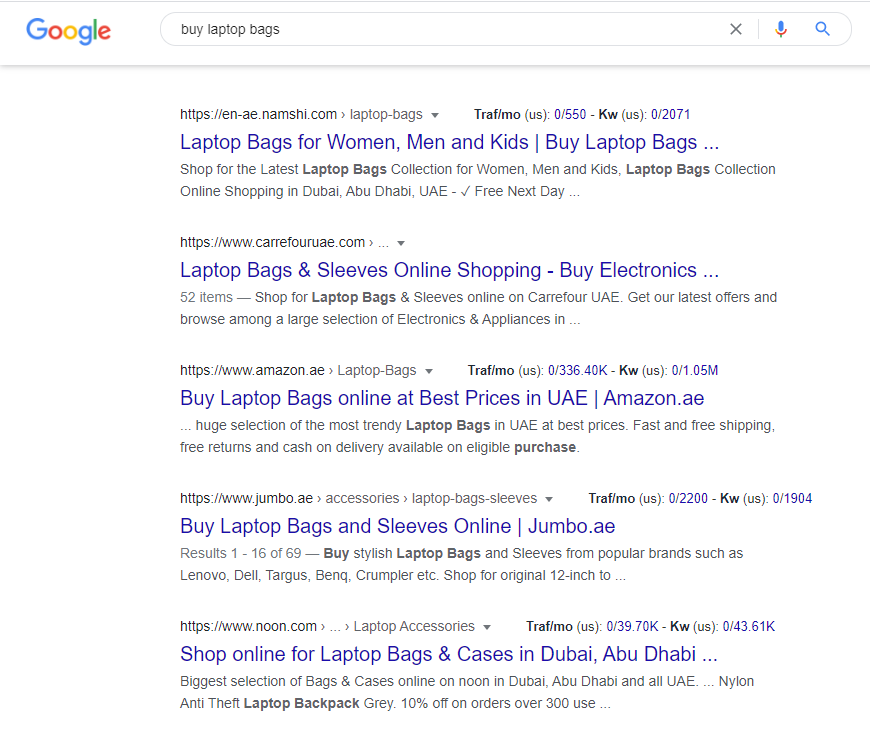Click the https://www.carrefouruae.com URL text

pyautogui.click(x=272, y=243)
